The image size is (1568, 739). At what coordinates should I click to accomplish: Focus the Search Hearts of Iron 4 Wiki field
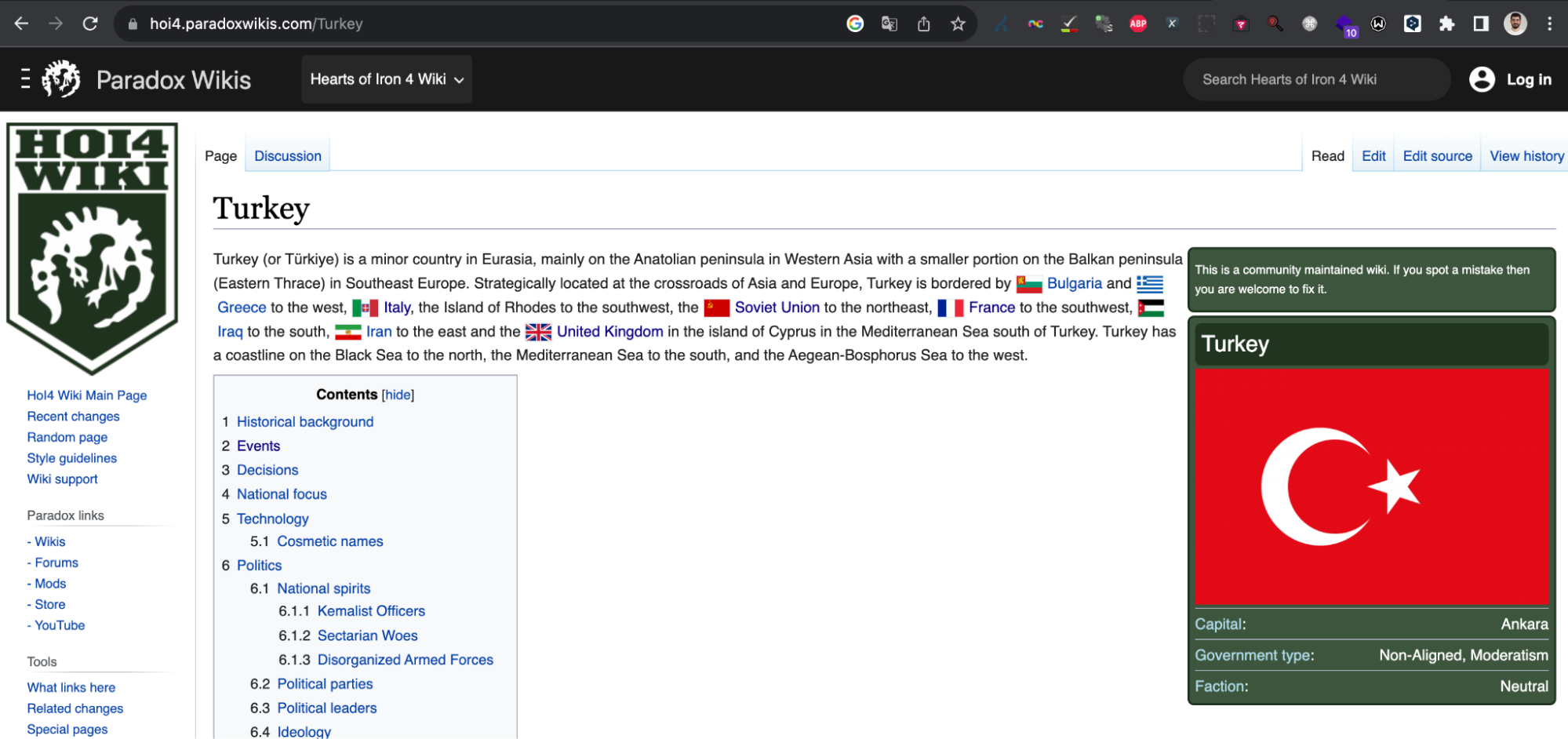[1316, 79]
